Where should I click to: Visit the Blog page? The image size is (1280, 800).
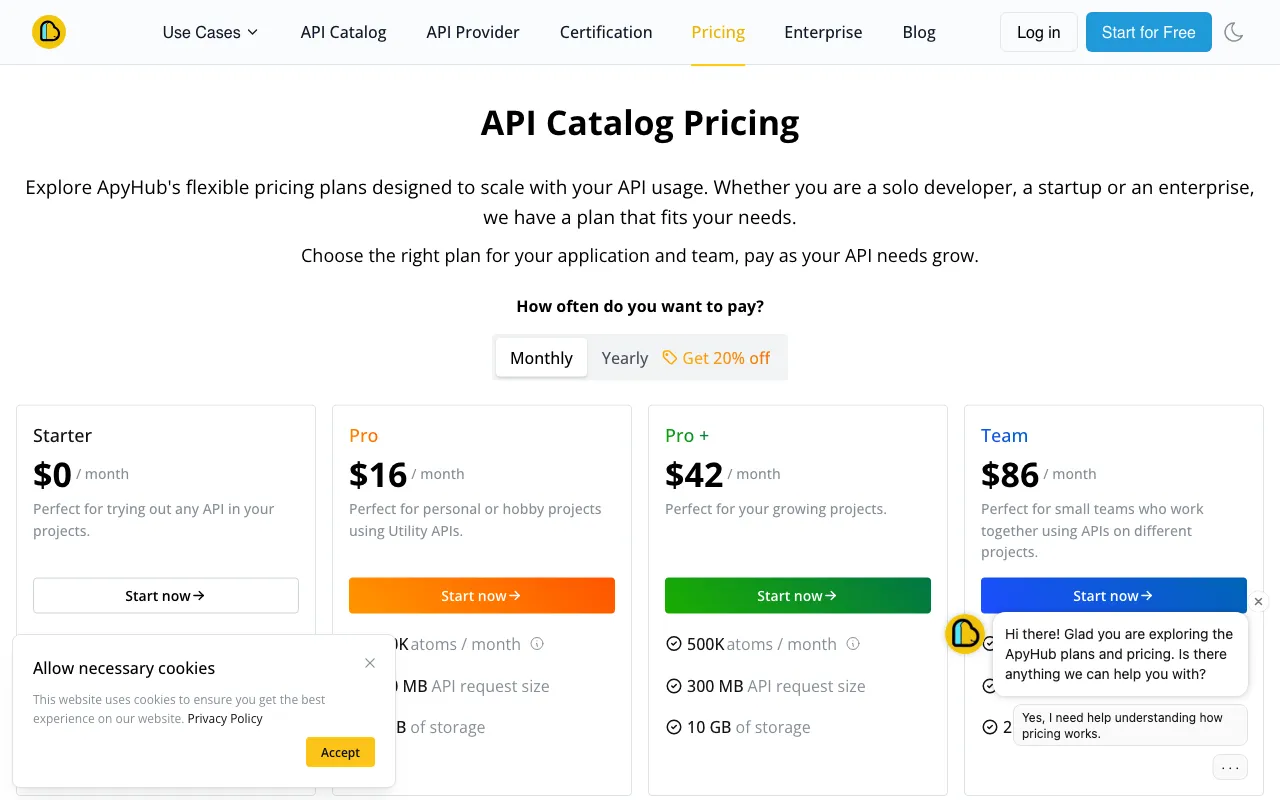pos(919,32)
